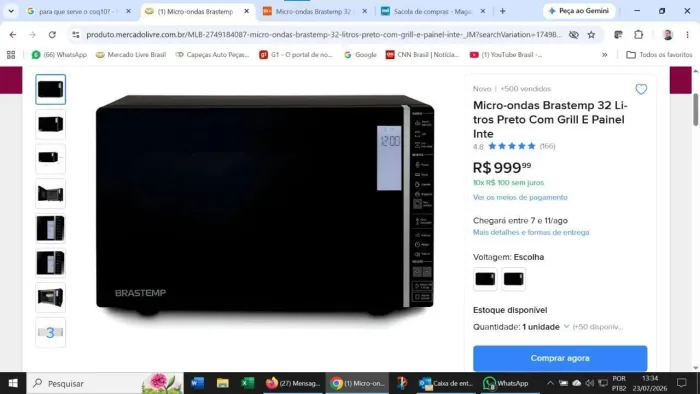Screen dimensions: 700x394
Task: Click the Windows 'Pesquisar' search box
Action: [x=105, y=383]
